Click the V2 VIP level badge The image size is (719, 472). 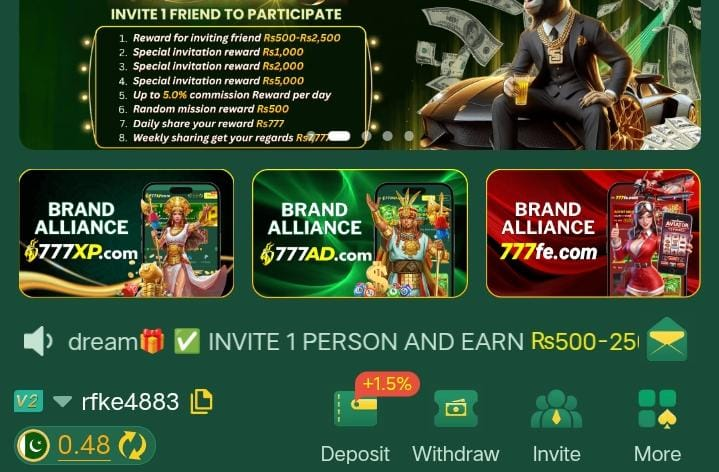[x=28, y=401]
